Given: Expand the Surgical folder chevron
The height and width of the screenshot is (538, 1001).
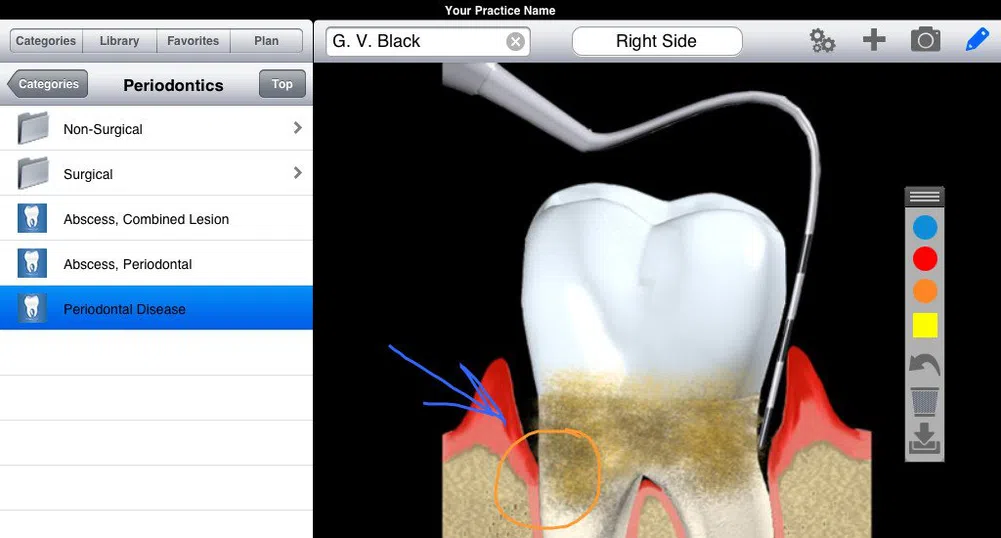Looking at the screenshot, I should click(x=297, y=173).
